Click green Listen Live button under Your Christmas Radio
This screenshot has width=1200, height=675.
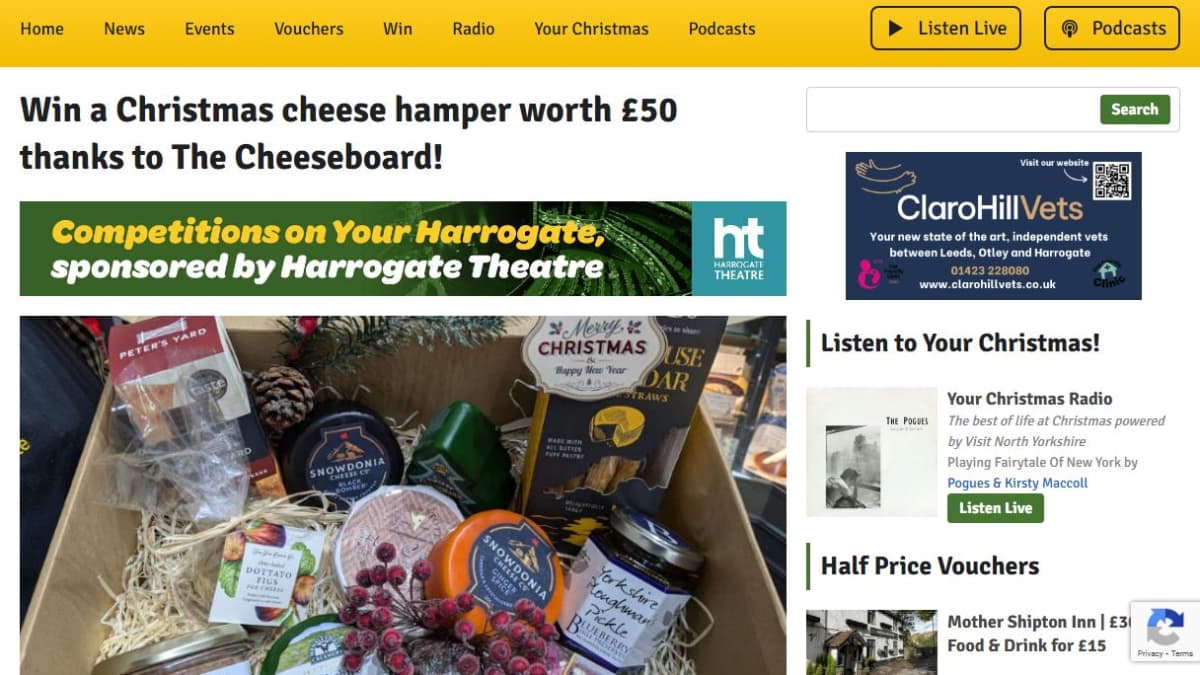pyautogui.click(x=995, y=508)
